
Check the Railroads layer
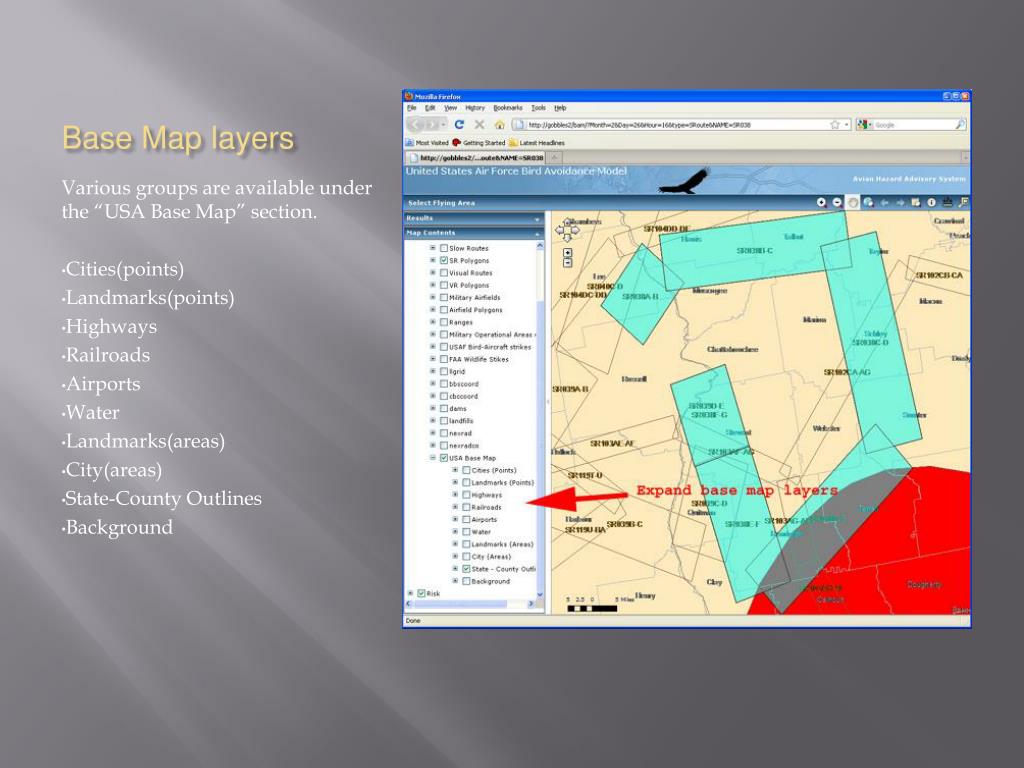tap(466, 507)
